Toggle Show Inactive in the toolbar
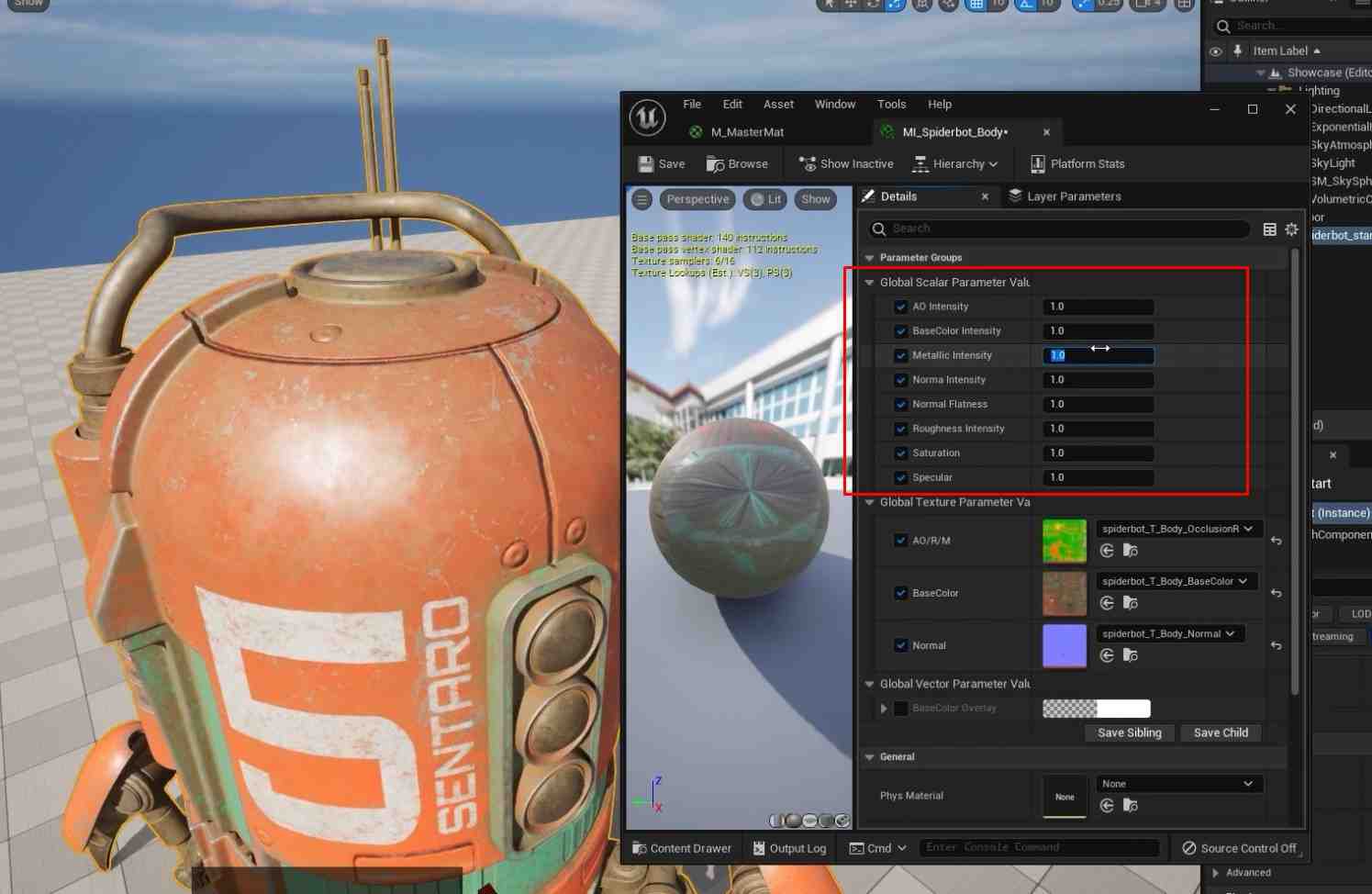The image size is (1372, 894). point(846,164)
